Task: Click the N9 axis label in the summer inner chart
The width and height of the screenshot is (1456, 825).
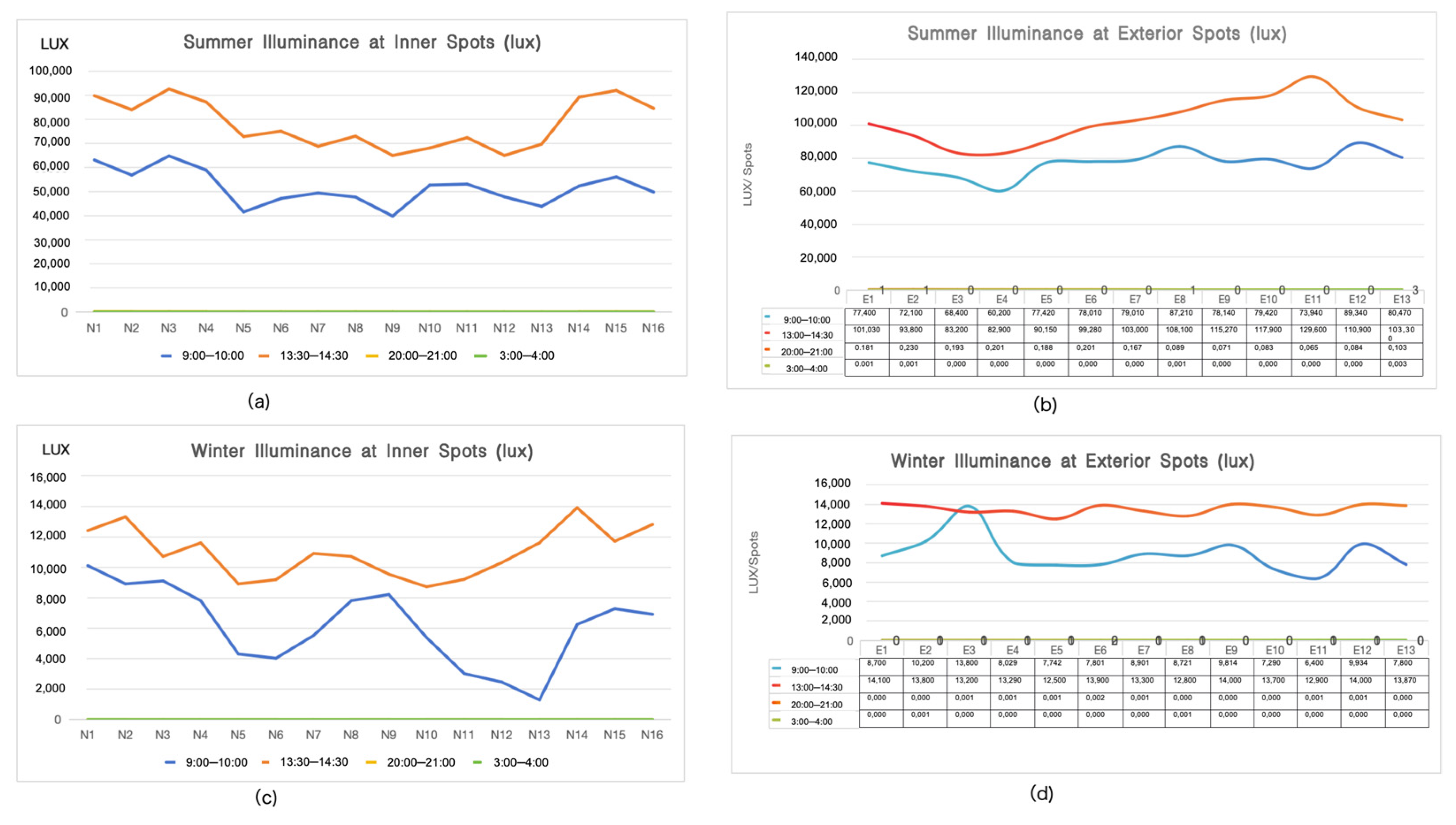Action: coord(392,328)
